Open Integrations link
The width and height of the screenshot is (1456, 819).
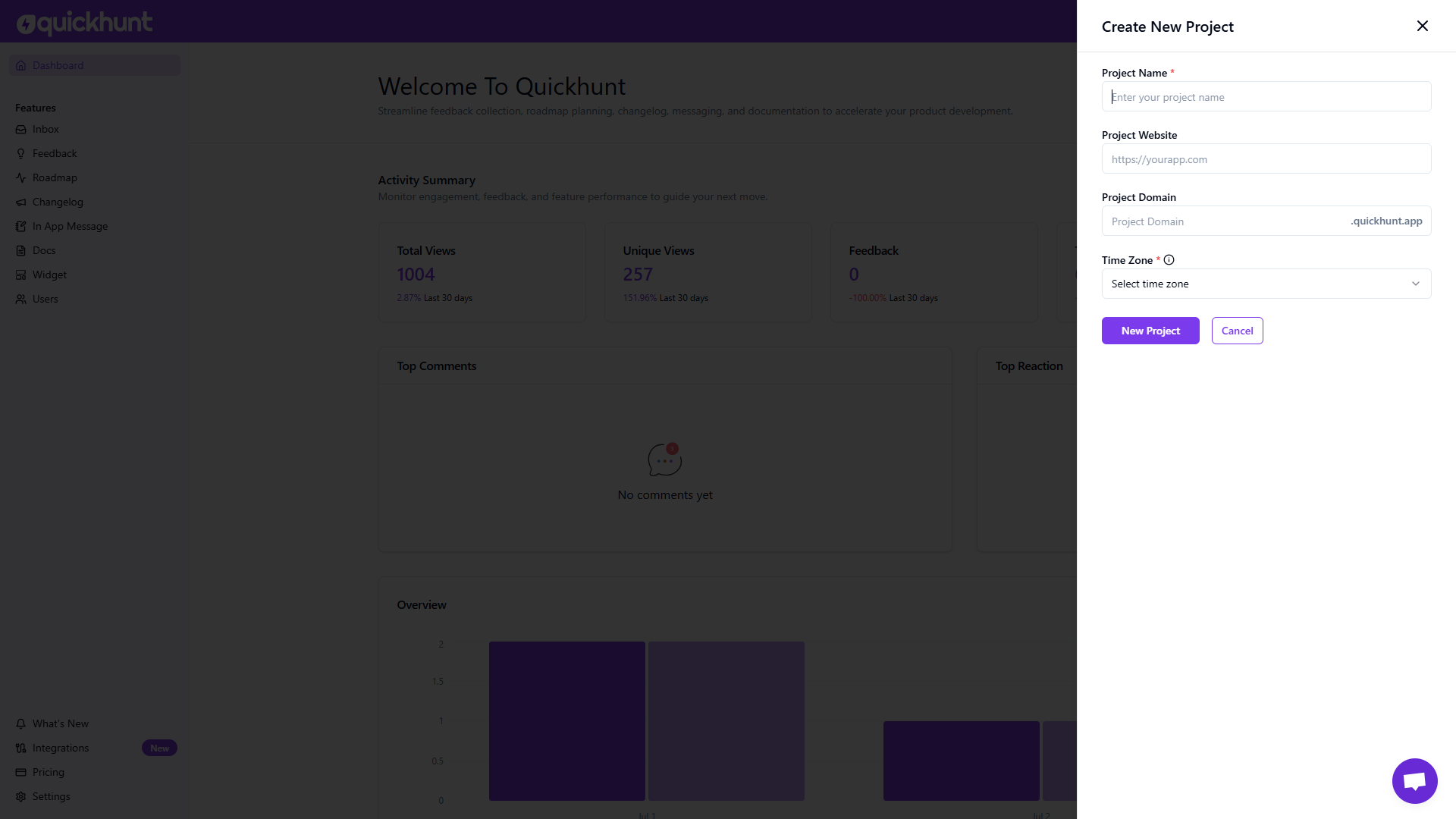(x=61, y=748)
